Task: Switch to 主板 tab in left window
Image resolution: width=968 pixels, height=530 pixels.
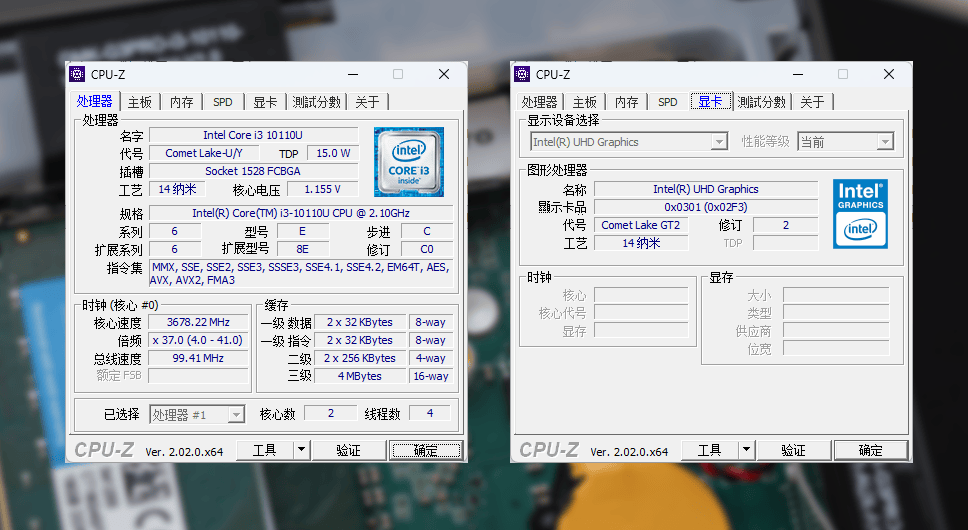Action: [140, 102]
